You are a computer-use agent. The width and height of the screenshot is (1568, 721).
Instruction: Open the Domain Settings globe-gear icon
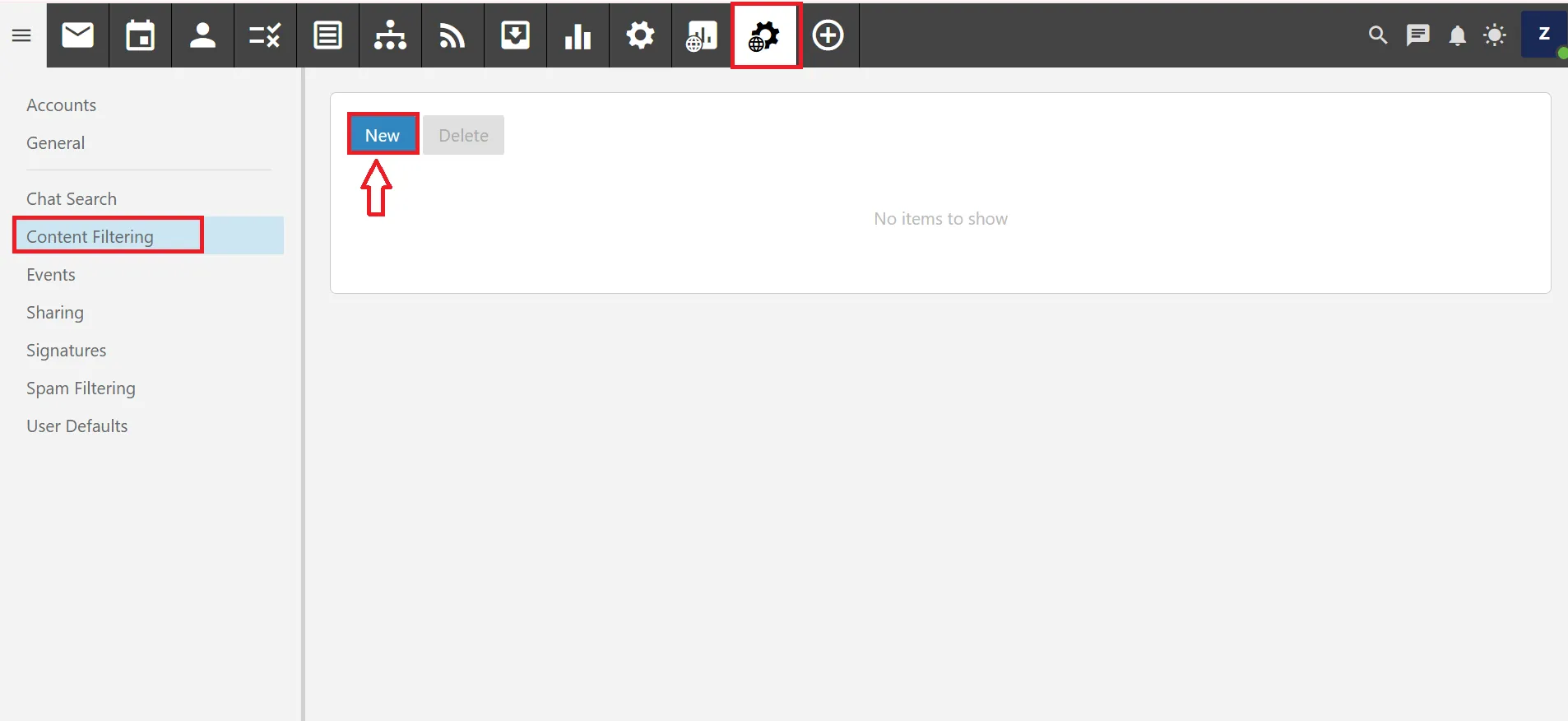(765, 35)
